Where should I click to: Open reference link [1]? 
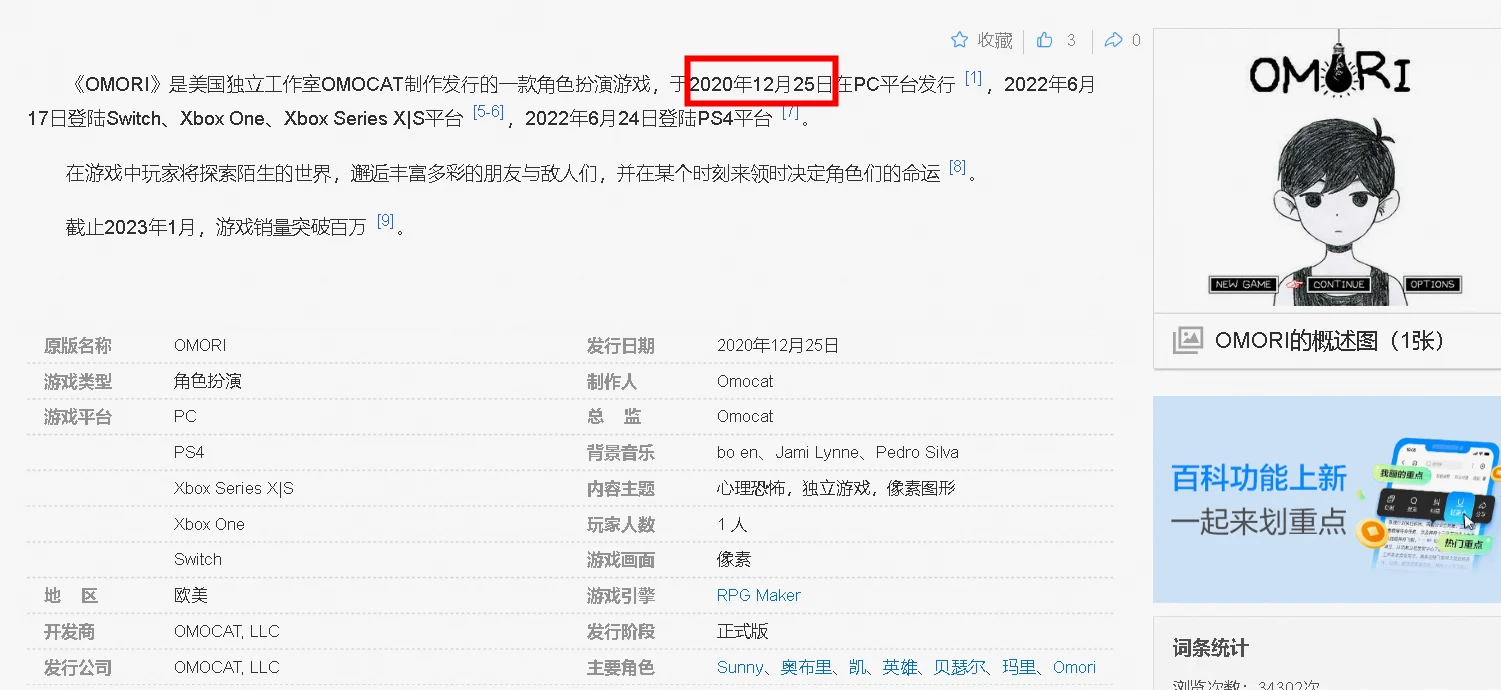(973, 78)
